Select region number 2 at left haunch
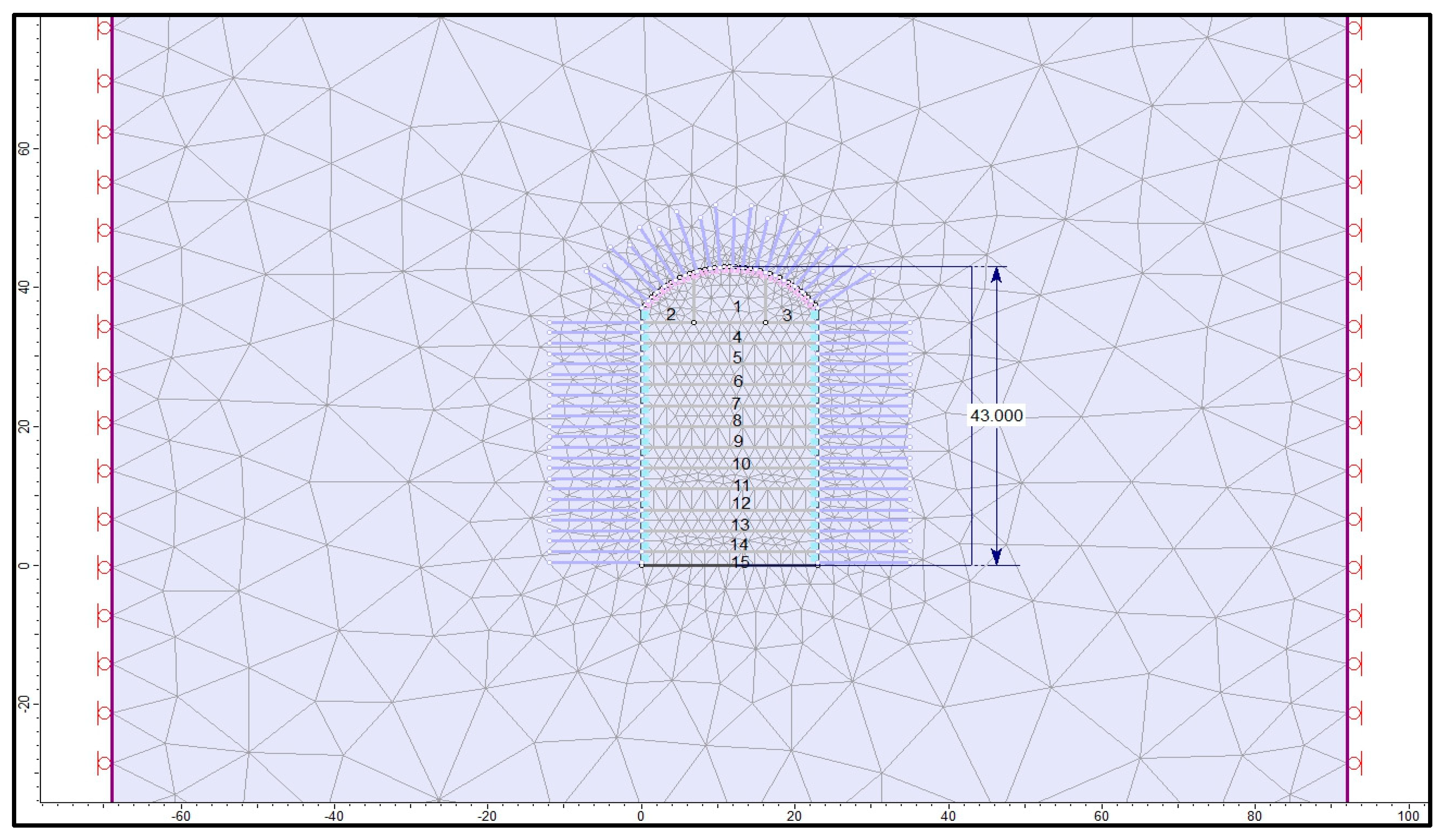1446x840 pixels. 670,314
